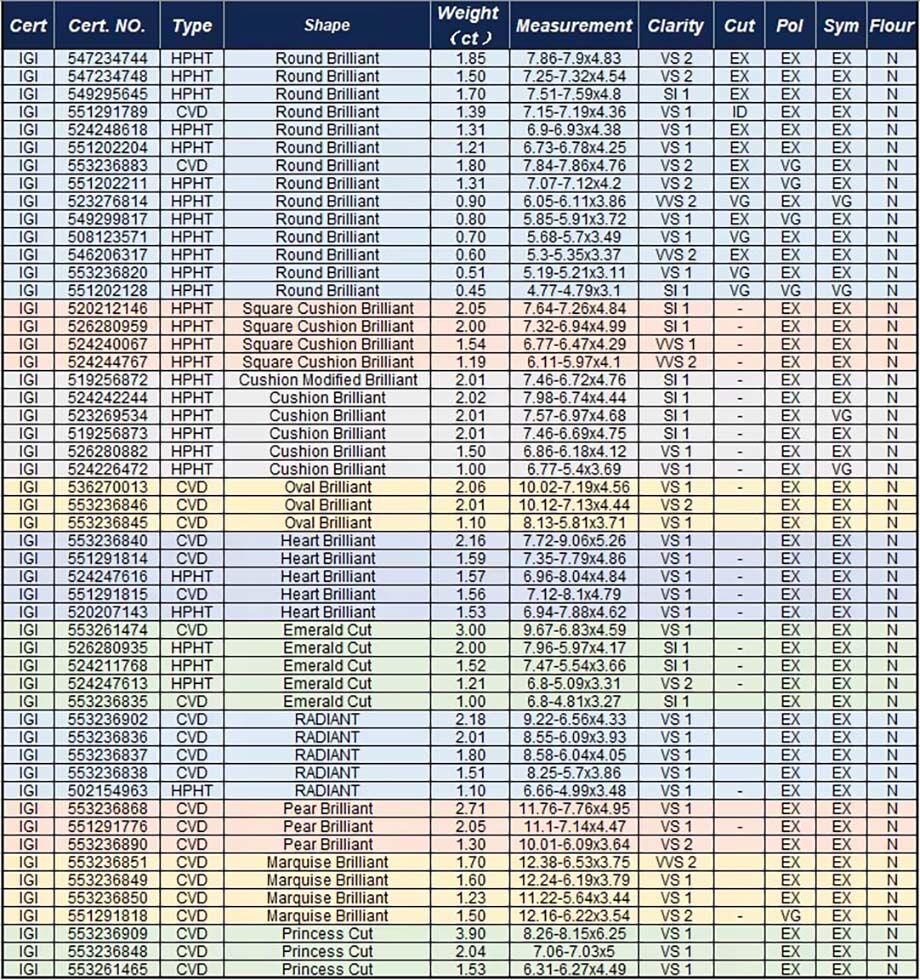
Task: Select measurement 8.55-6.09x3.93
Action: pyautogui.click(x=574, y=738)
